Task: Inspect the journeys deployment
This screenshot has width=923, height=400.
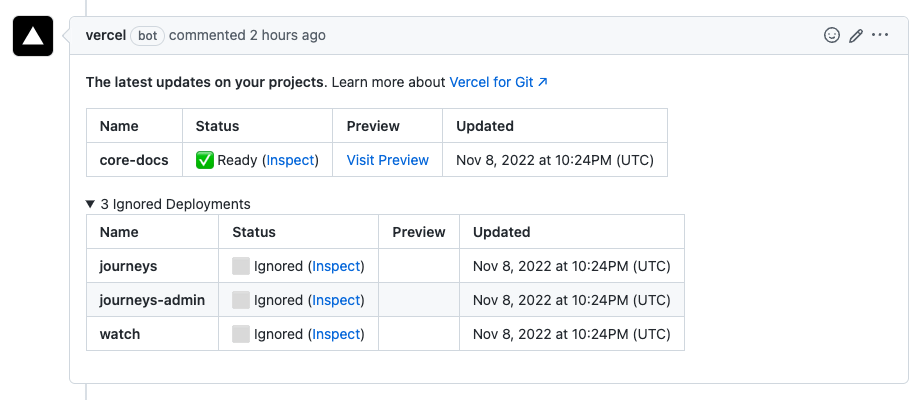Action: 336,266
